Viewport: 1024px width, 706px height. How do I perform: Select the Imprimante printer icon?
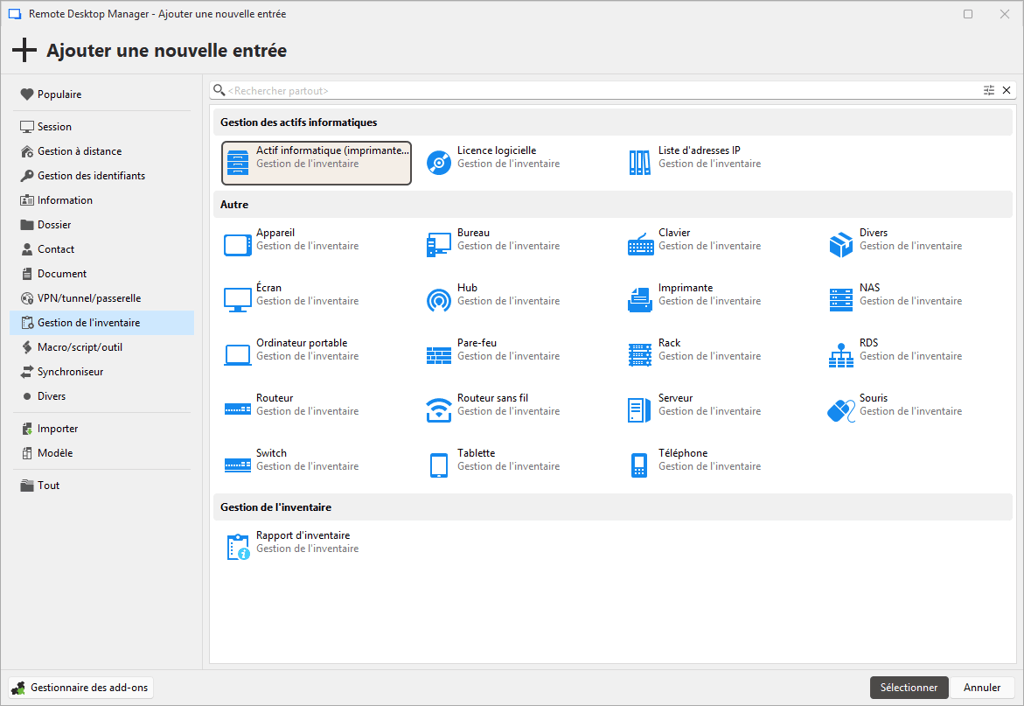pos(639,300)
